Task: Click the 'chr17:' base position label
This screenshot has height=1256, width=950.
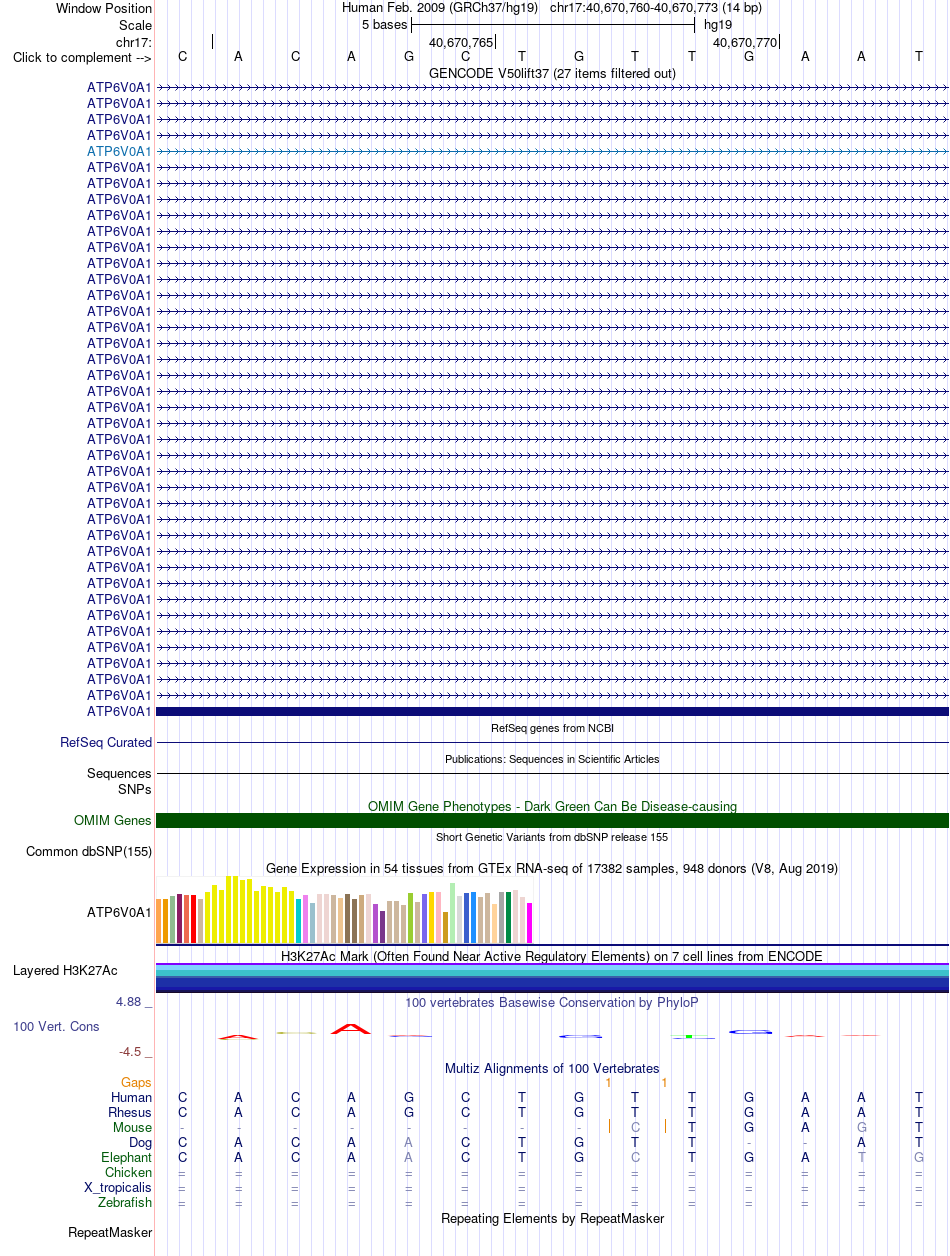Action: point(134,41)
